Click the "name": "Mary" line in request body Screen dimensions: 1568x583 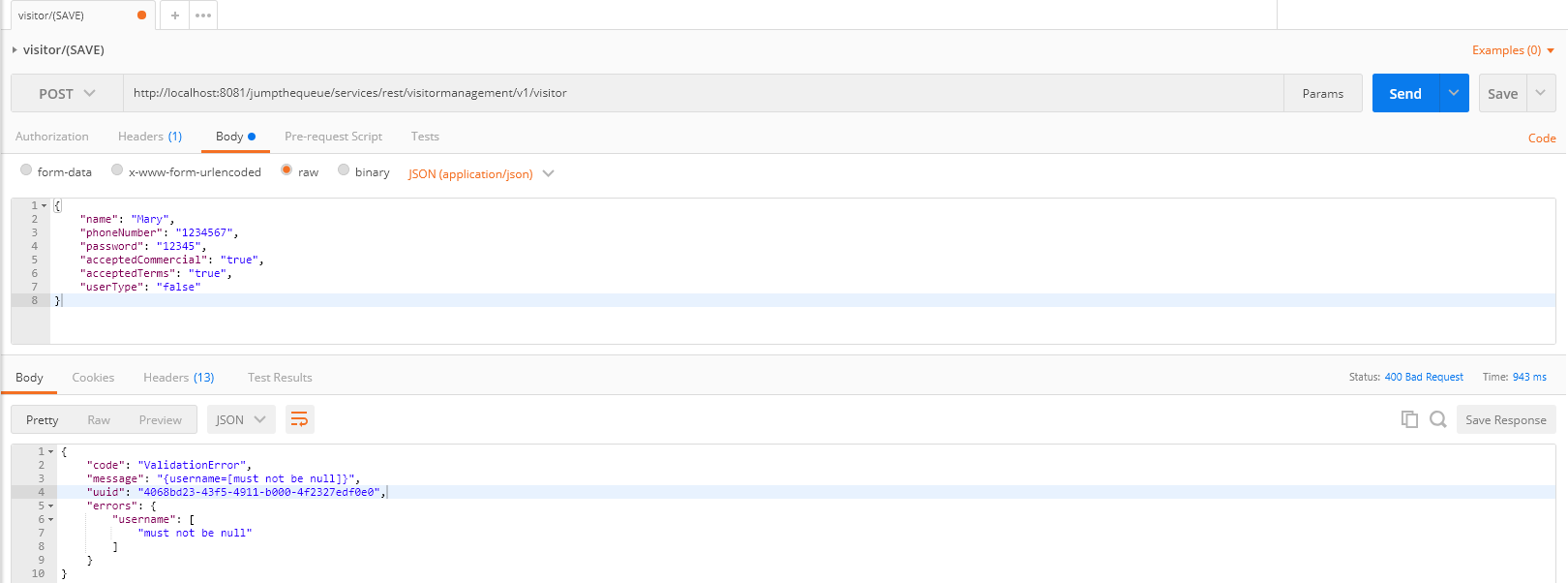127,219
